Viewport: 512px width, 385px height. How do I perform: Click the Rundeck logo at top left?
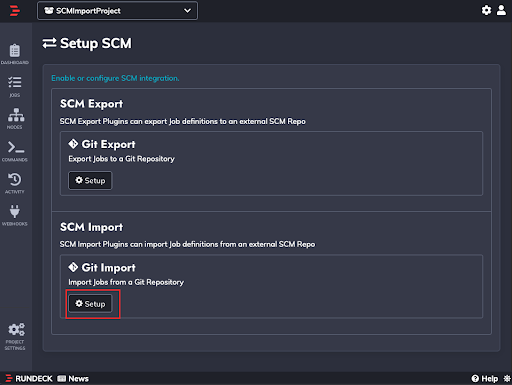14,11
